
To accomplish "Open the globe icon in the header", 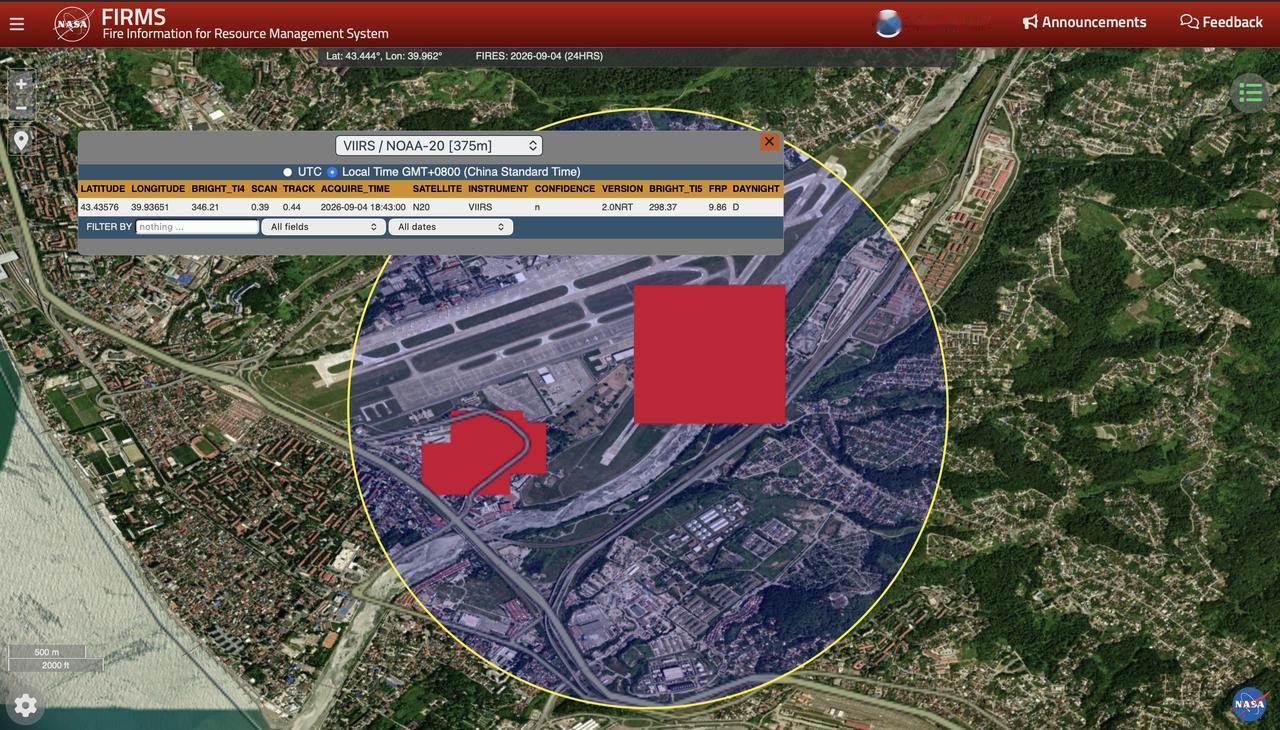I will tap(888, 23).
